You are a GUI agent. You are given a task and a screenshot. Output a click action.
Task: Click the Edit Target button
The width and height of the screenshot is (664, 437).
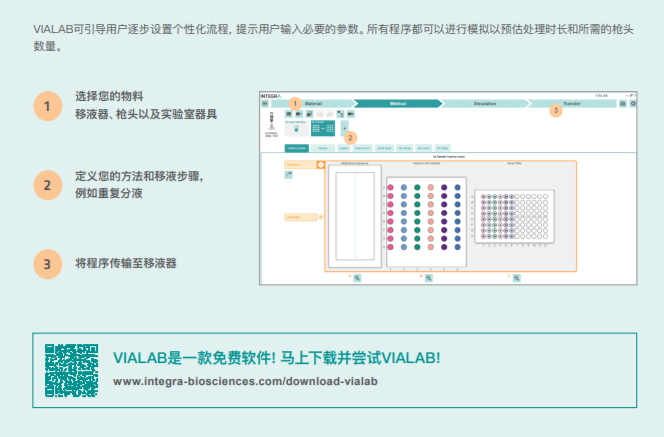[x=300, y=217]
